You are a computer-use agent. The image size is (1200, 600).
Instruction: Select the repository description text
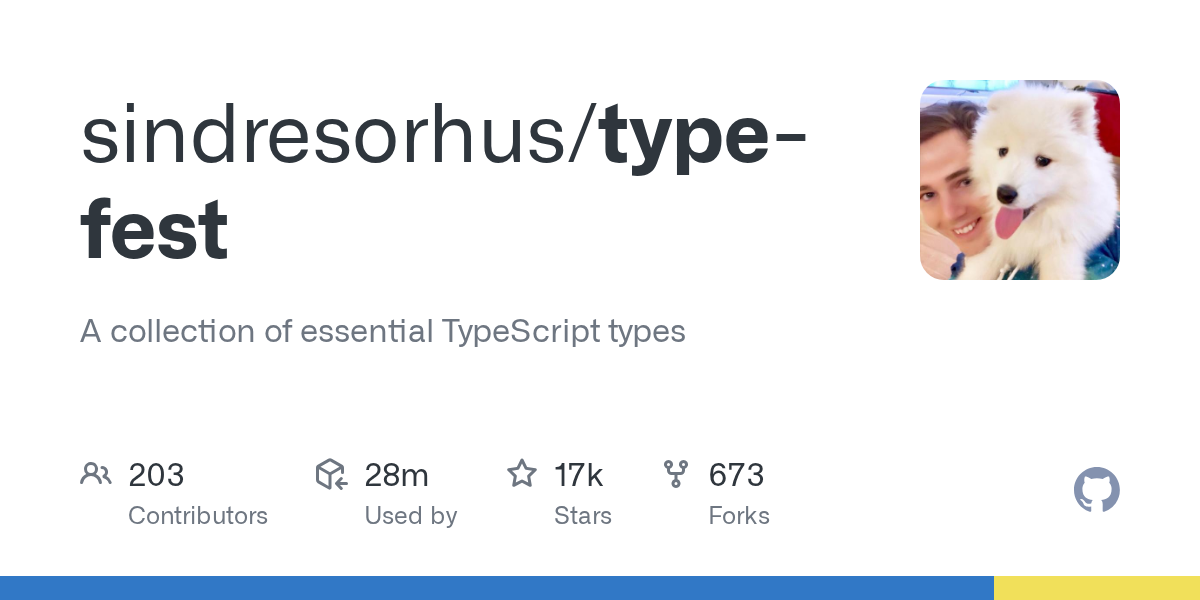[383, 331]
